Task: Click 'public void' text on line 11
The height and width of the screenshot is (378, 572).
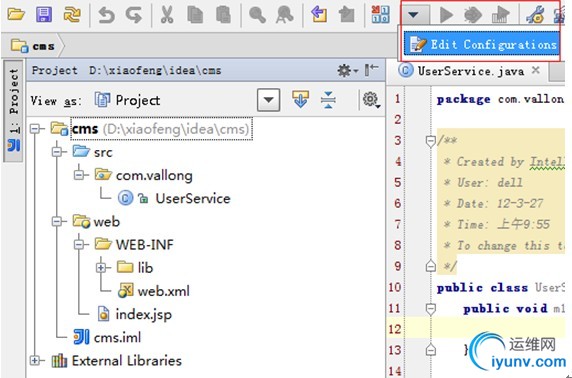Action: [505, 308]
